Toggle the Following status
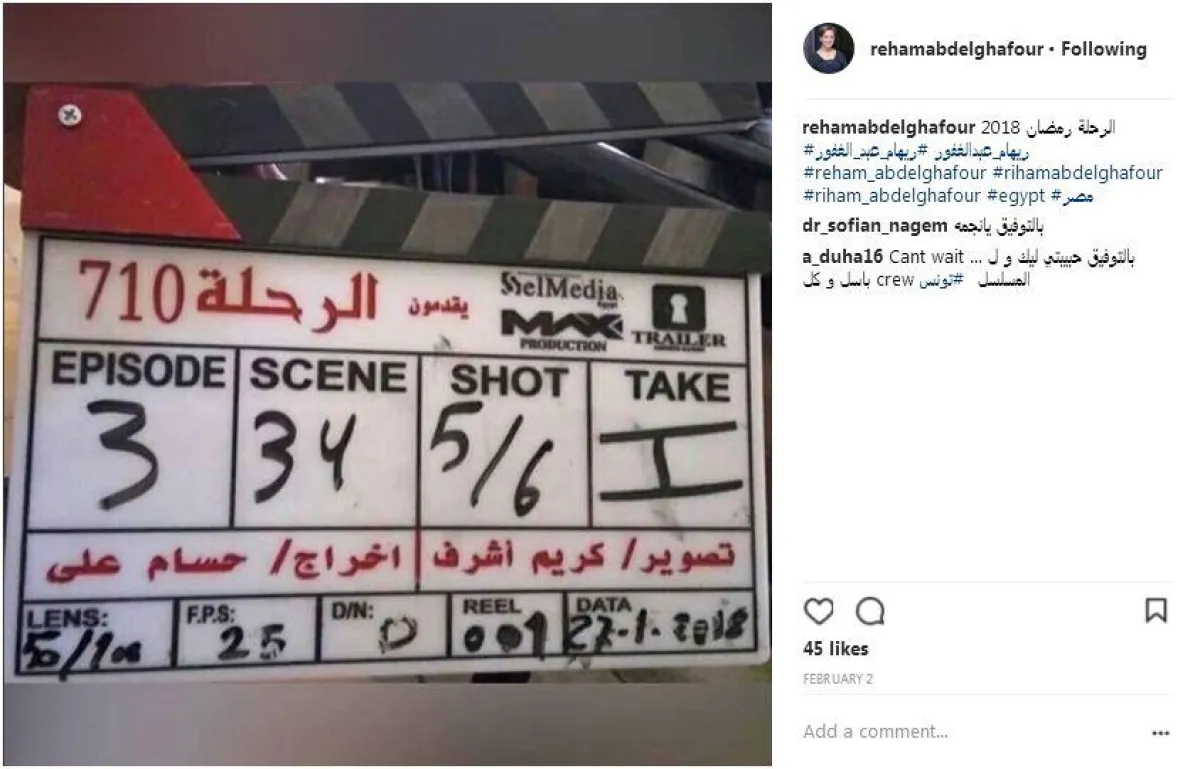This screenshot has height=769, width=1200. coord(1104,49)
